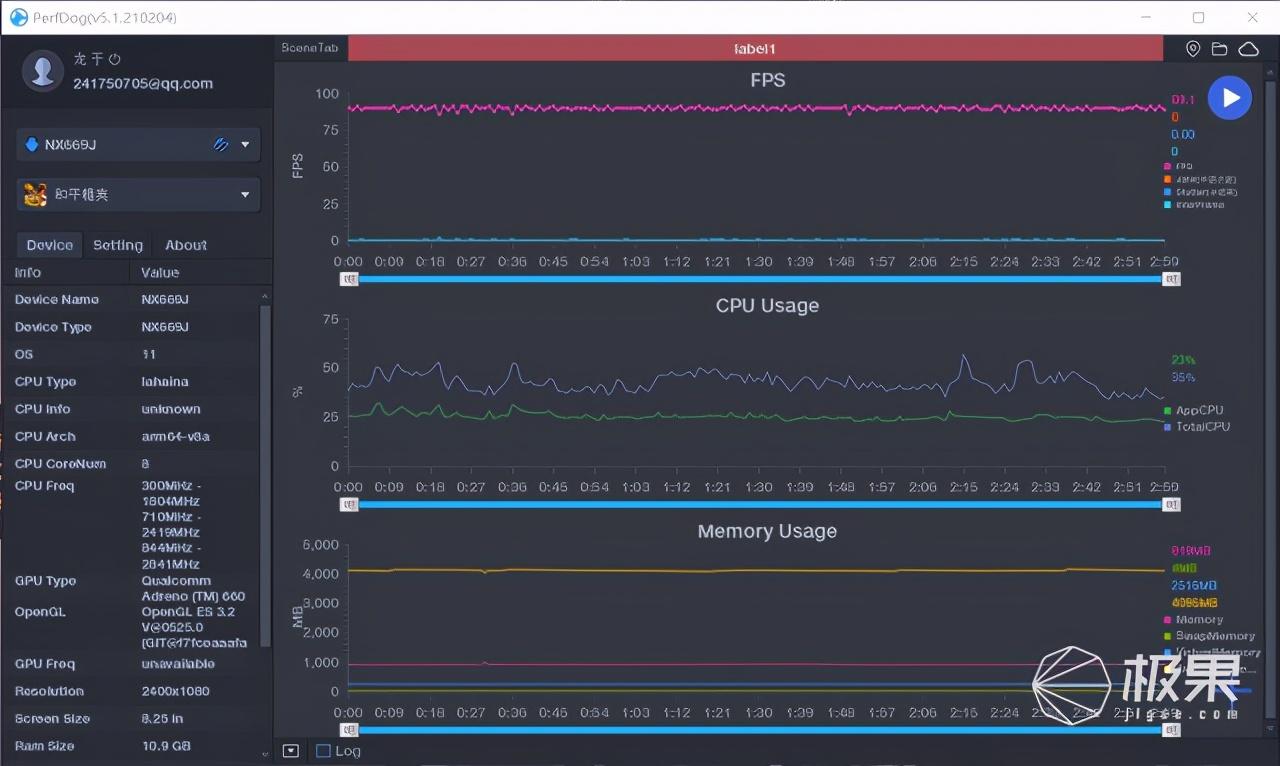Click the FPS chart left range handle

click(349, 279)
